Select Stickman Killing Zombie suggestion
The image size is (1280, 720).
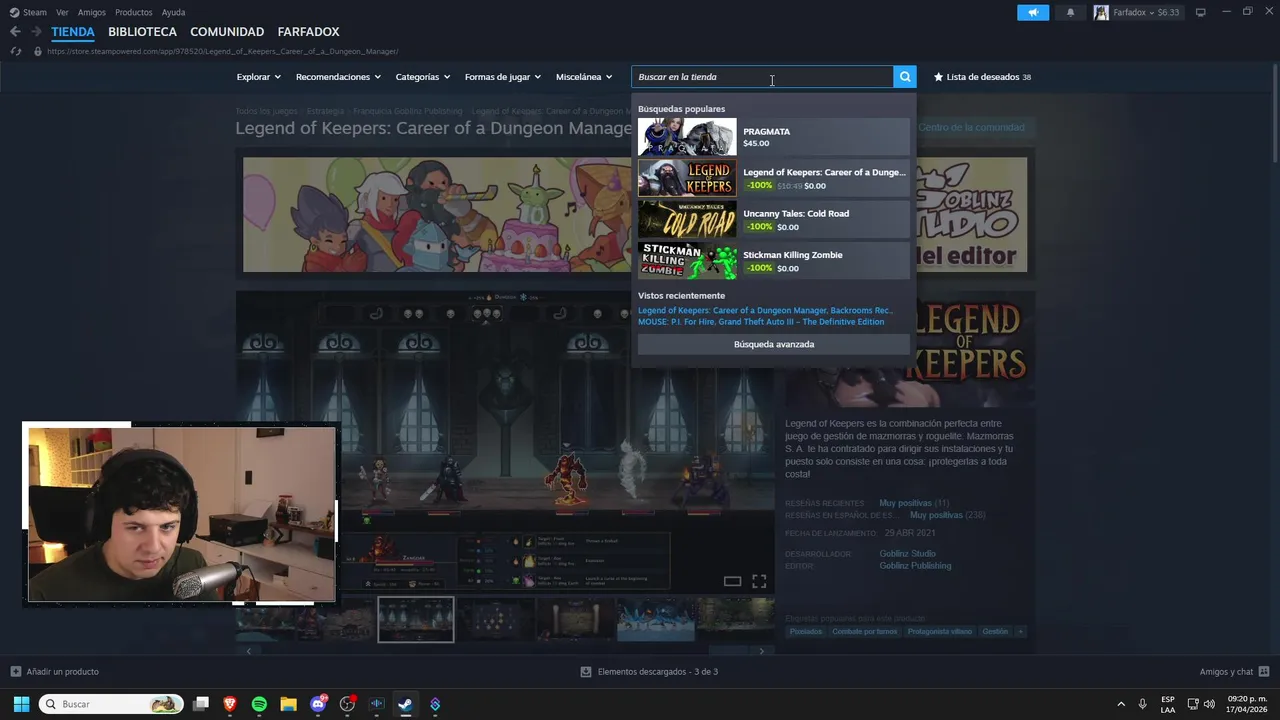(x=774, y=261)
